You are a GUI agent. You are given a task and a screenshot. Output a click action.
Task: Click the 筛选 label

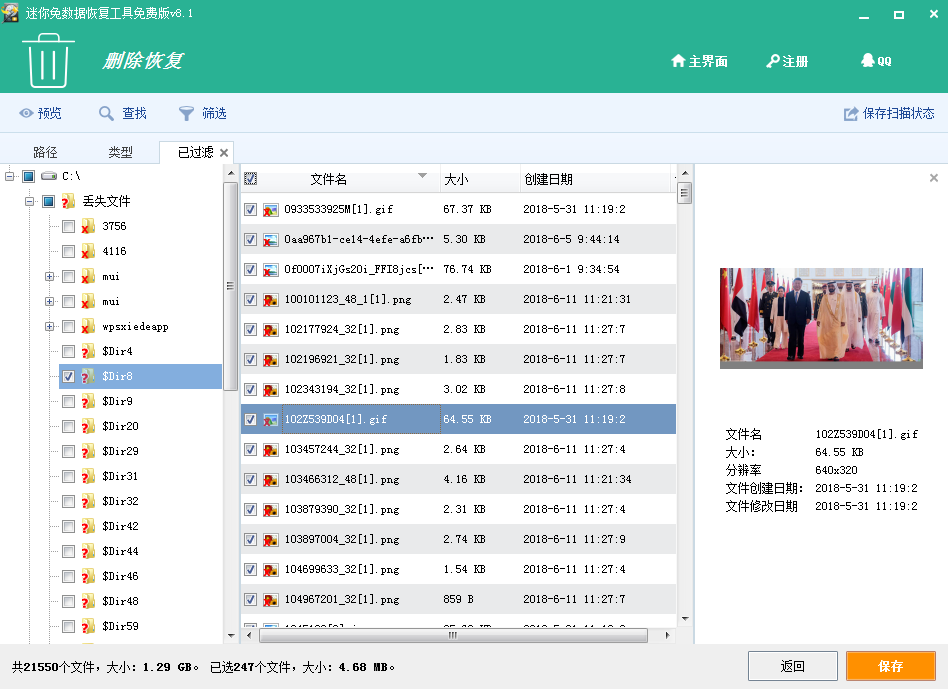[214, 114]
